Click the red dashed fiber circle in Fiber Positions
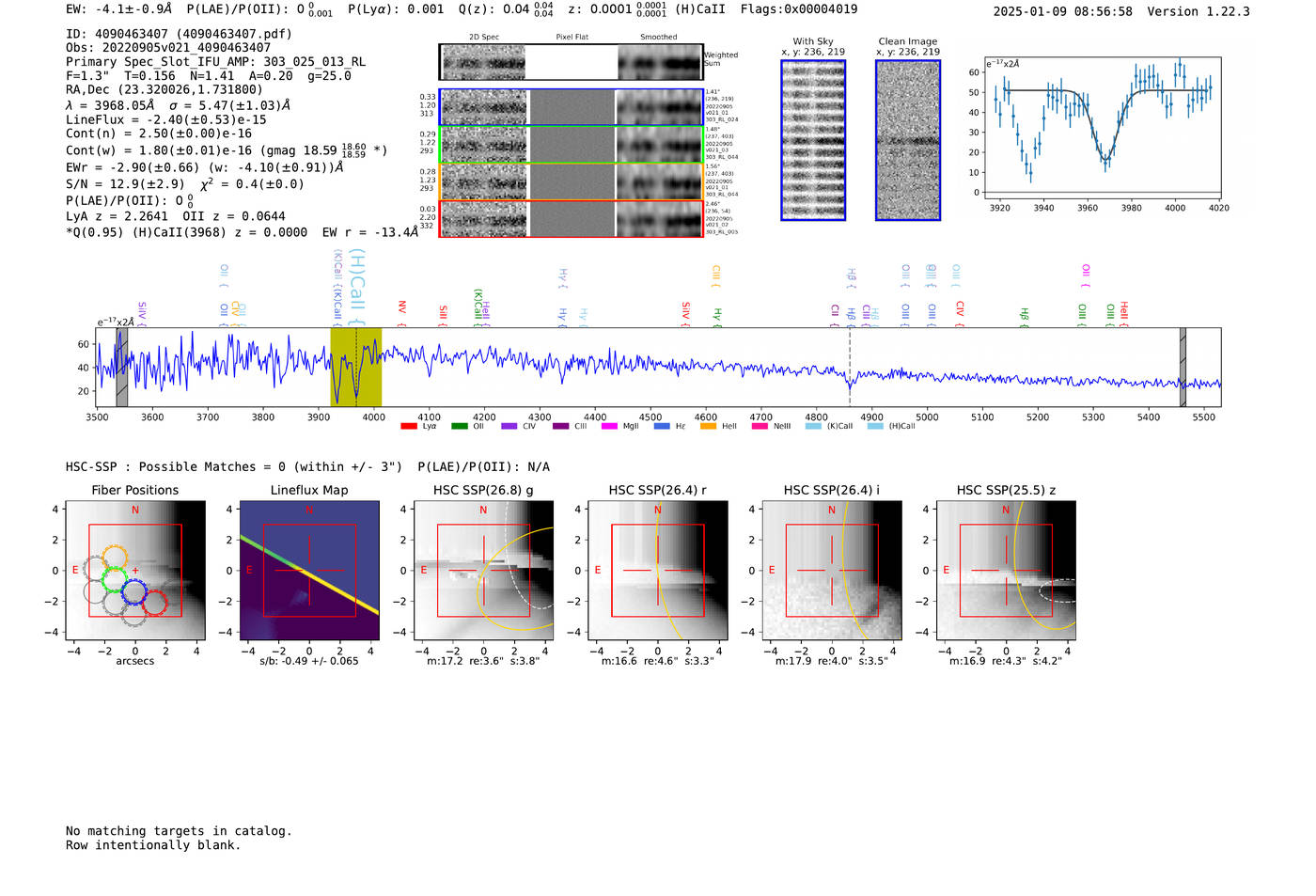Viewport: 1316px width, 896px height. (155, 604)
